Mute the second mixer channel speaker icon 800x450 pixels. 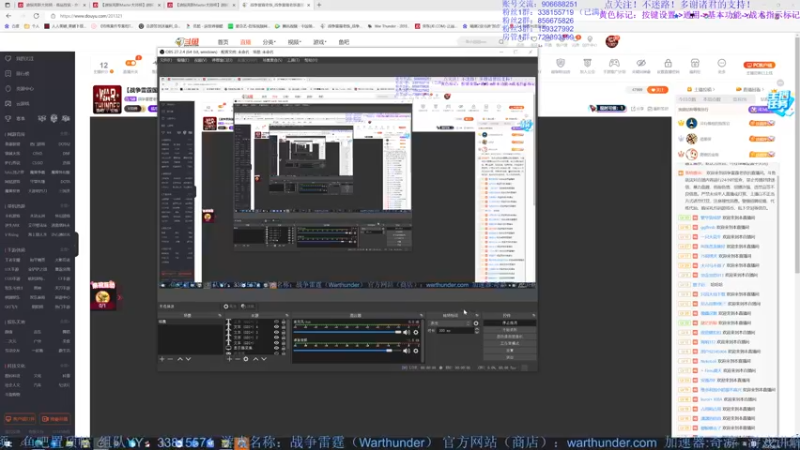(x=407, y=351)
